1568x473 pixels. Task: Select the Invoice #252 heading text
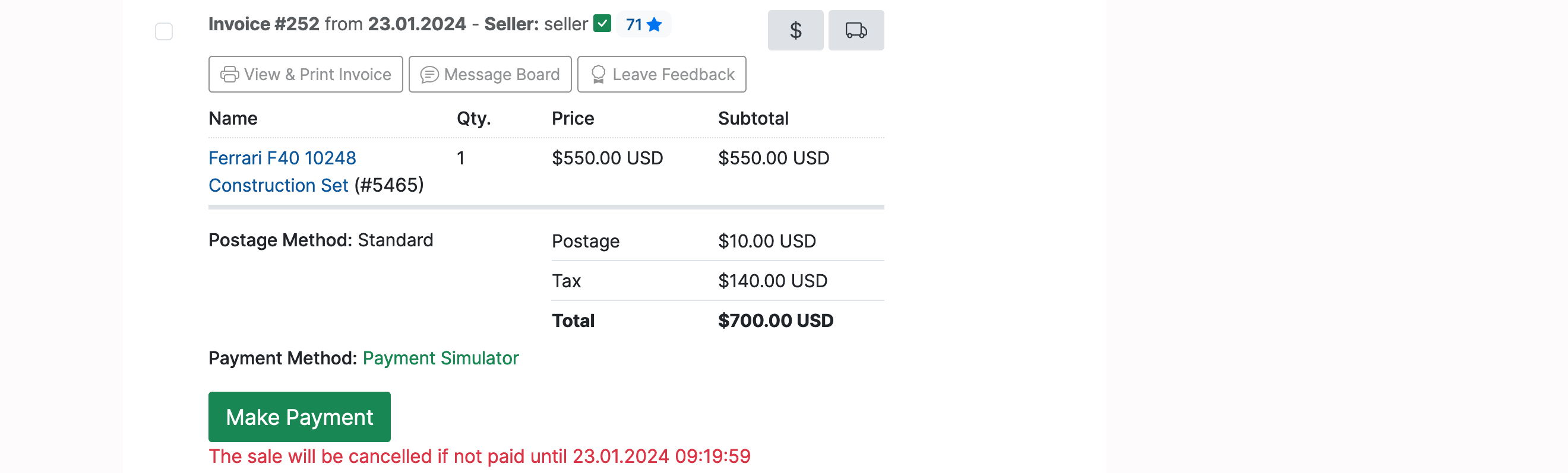coord(264,24)
